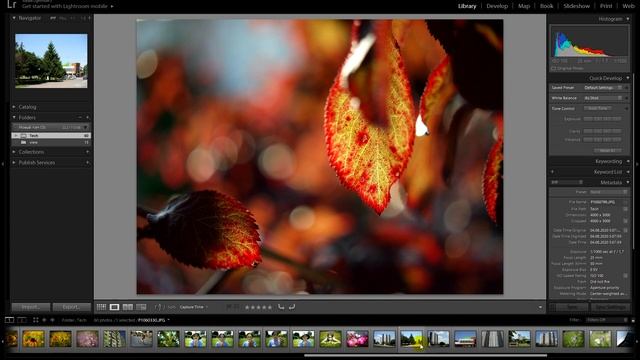This screenshot has width=640, height=360.
Task: Add publish service with plus icon
Action: [87, 162]
